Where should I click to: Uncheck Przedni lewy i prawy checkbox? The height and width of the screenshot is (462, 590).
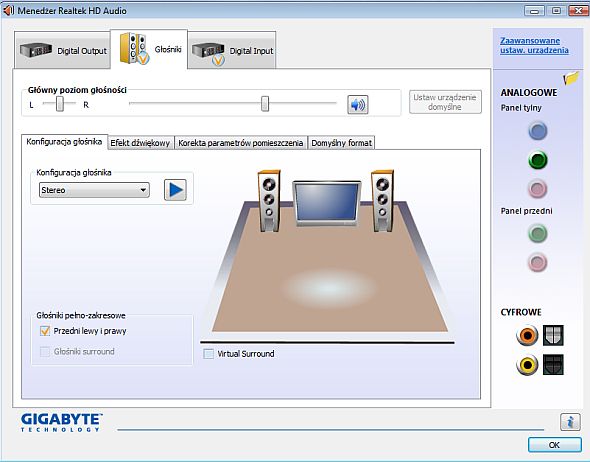click(45, 331)
